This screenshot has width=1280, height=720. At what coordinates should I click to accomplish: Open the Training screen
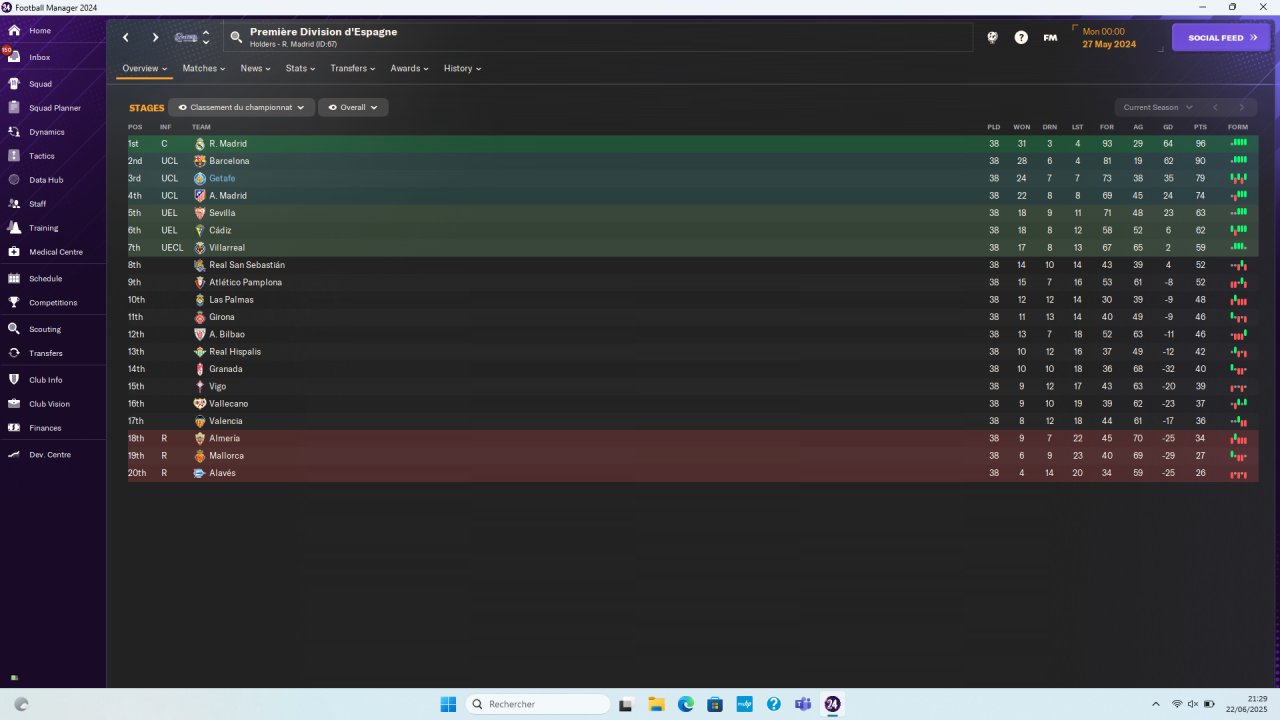pyautogui.click(x=44, y=228)
